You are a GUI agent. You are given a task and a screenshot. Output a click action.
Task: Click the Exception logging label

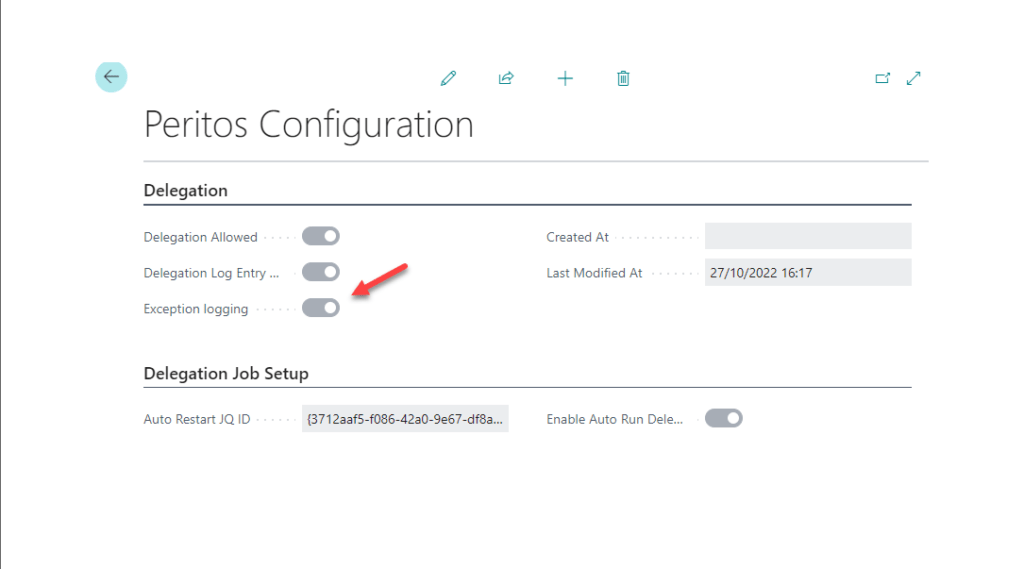click(196, 309)
